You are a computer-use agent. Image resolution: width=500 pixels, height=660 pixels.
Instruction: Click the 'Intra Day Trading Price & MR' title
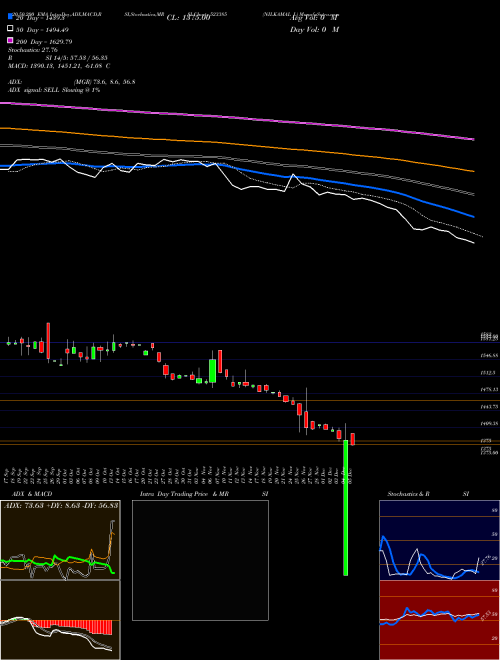(x=184, y=494)
